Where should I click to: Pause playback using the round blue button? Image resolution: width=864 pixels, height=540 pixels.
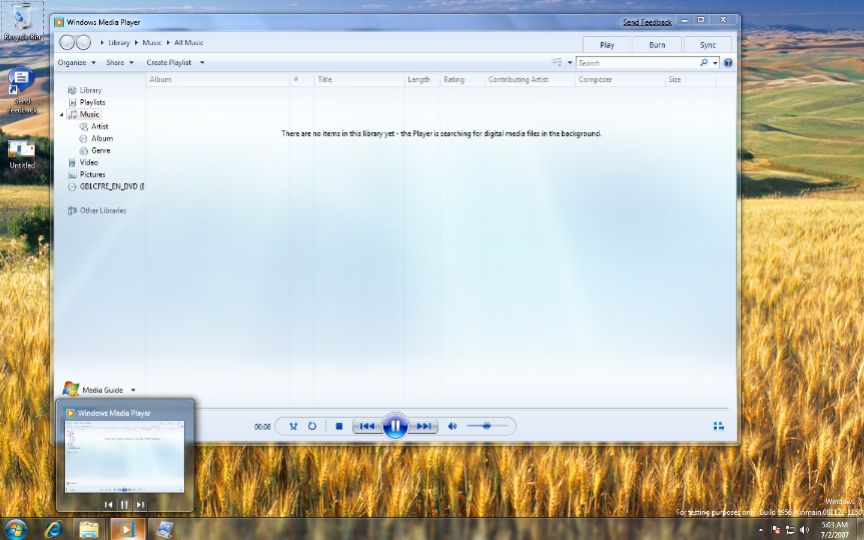point(395,426)
